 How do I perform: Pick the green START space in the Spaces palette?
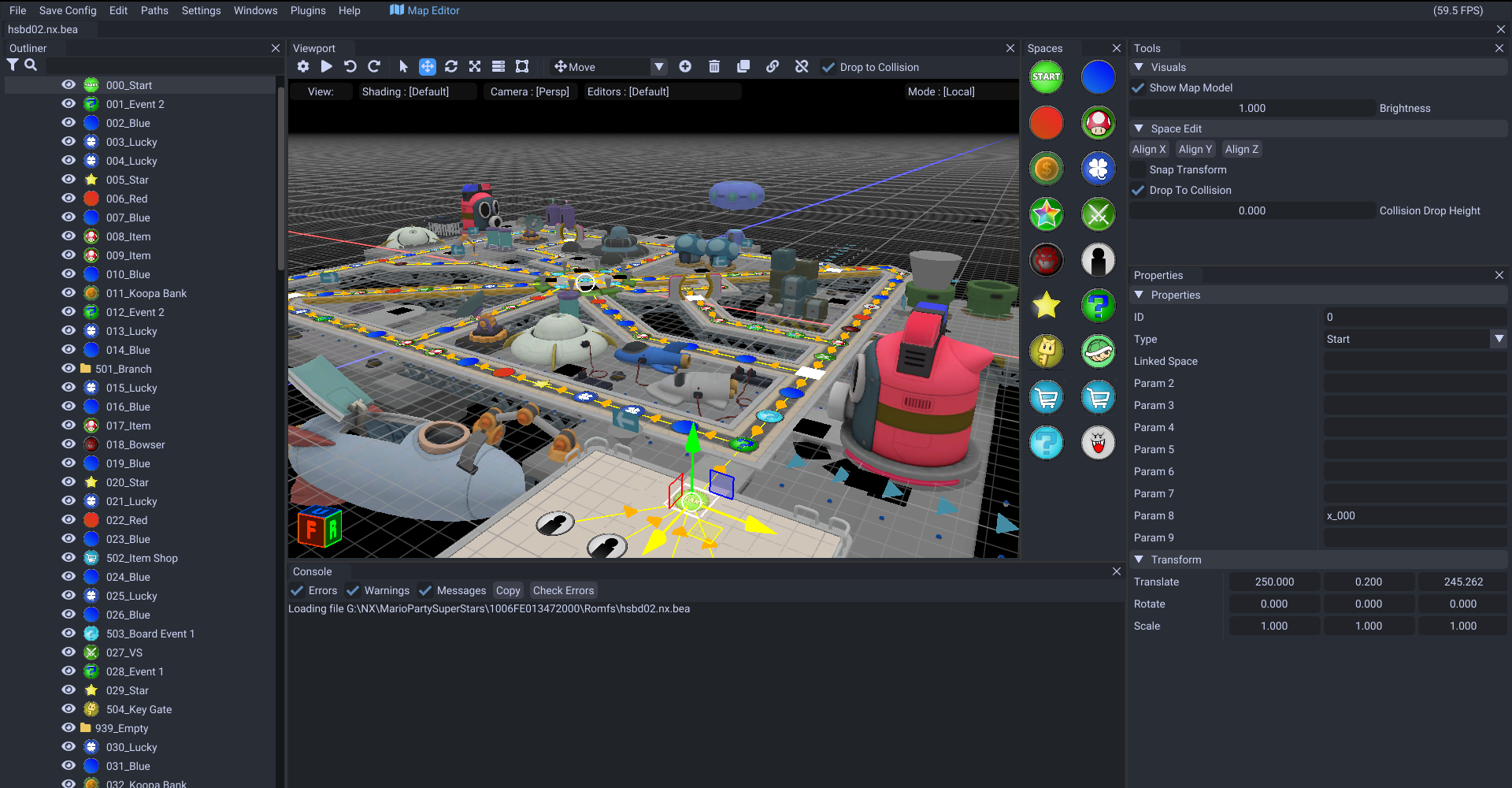(1047, 77)
